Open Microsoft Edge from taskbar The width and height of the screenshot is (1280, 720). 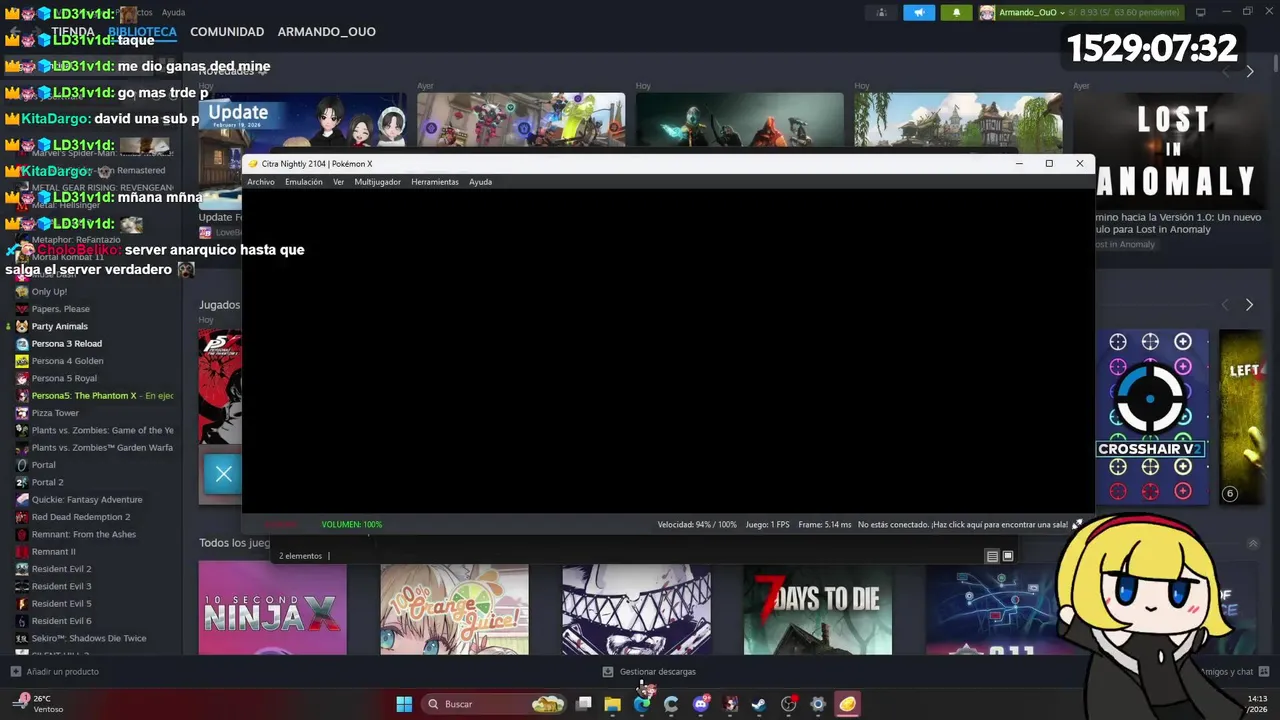tap(642, 704)
